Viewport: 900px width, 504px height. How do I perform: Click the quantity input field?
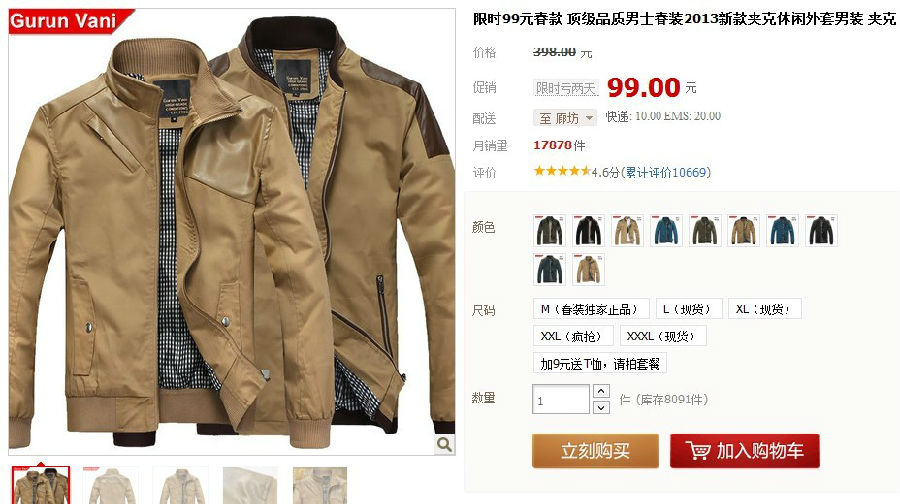coord(561,400)
